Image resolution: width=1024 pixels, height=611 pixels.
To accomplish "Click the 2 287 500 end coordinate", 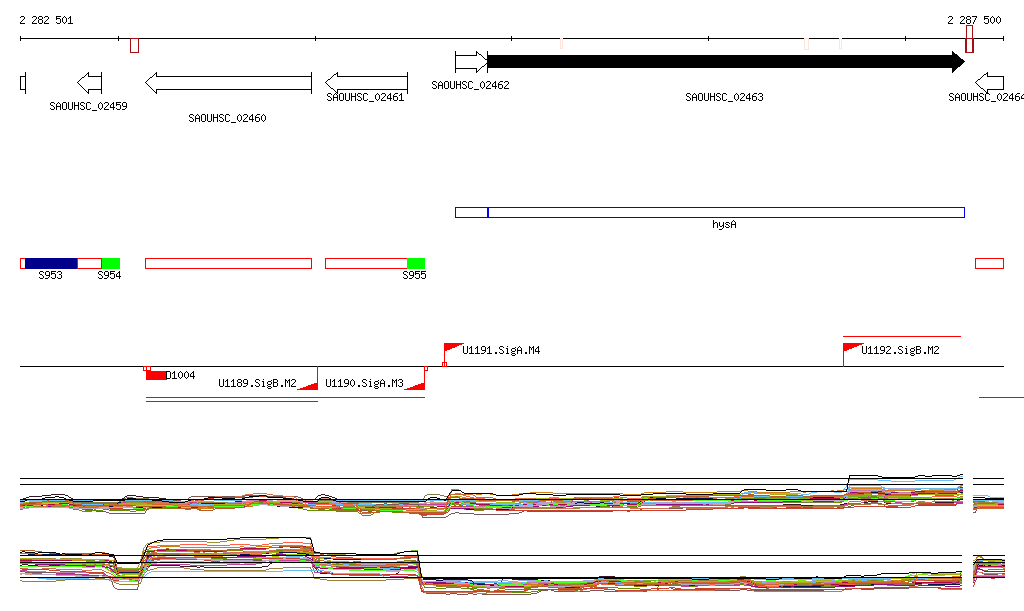I will click(x=974, y=20).
